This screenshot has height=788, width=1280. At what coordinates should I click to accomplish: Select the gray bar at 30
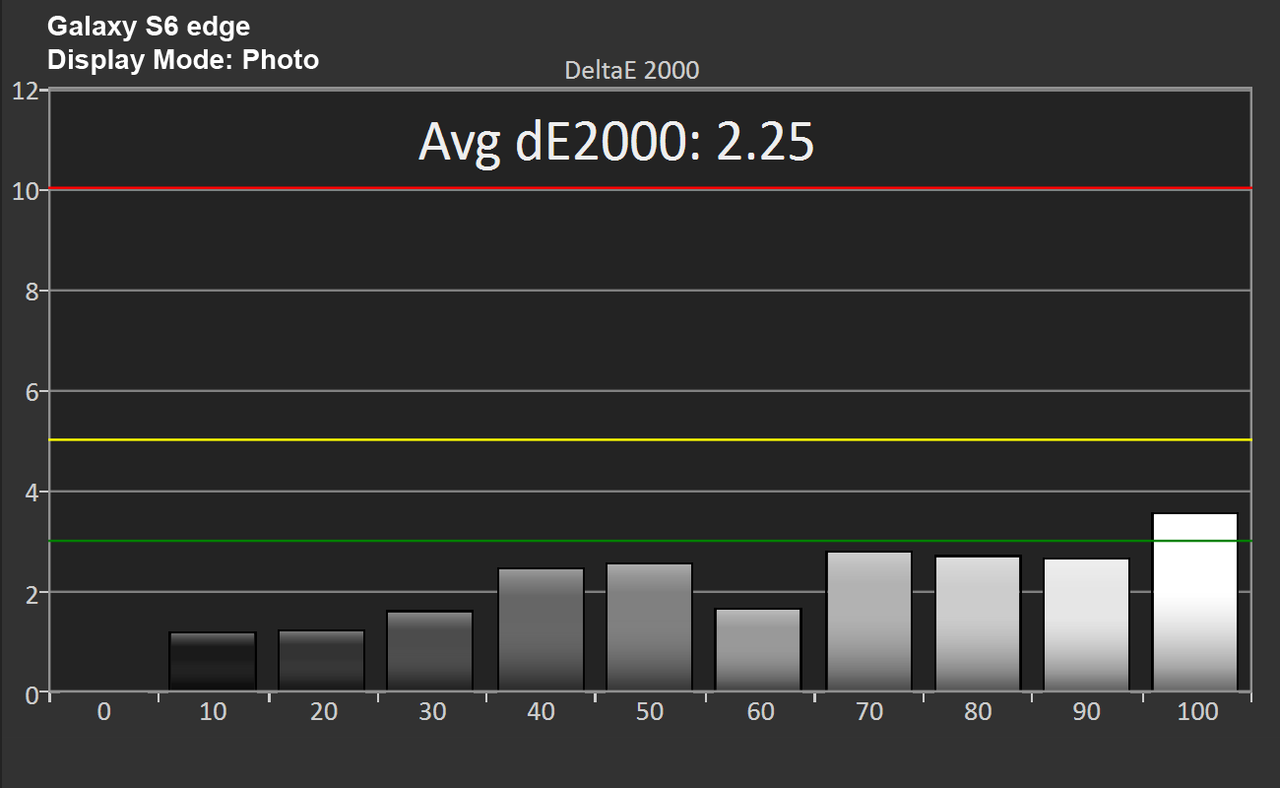430,651
